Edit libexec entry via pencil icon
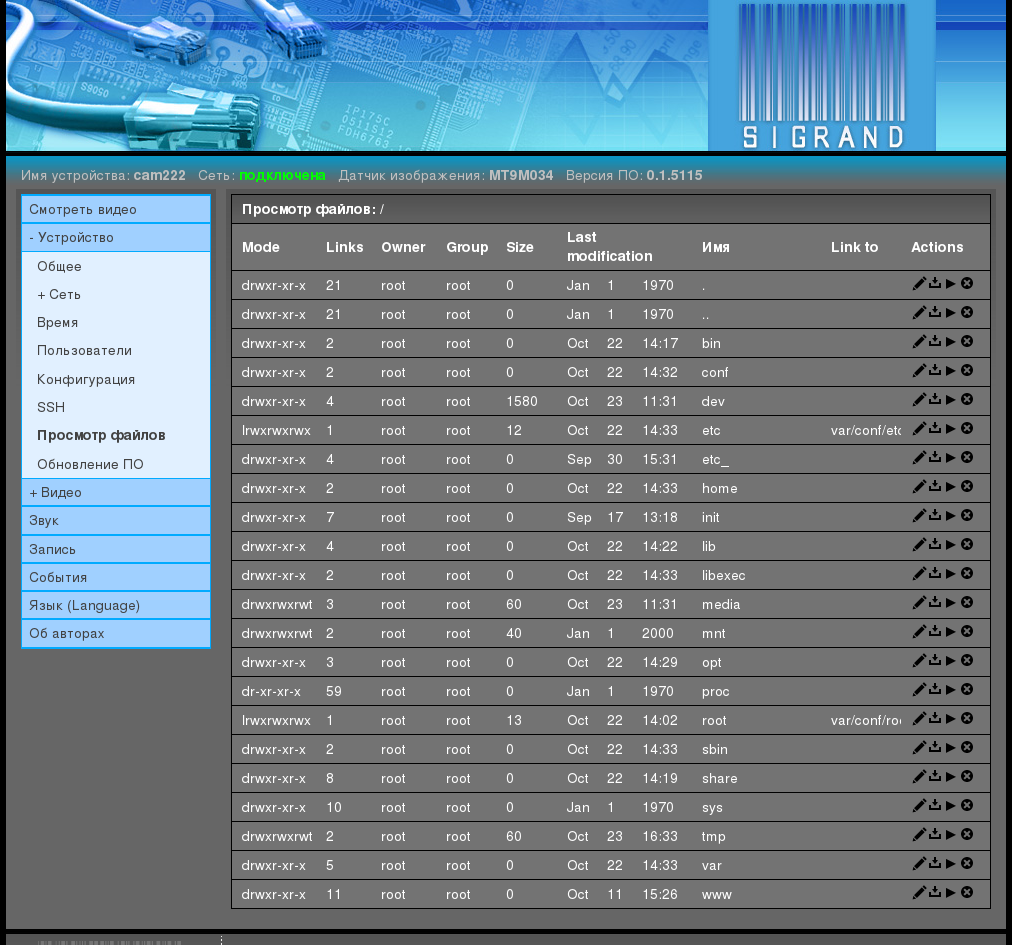 coord(919,574)
